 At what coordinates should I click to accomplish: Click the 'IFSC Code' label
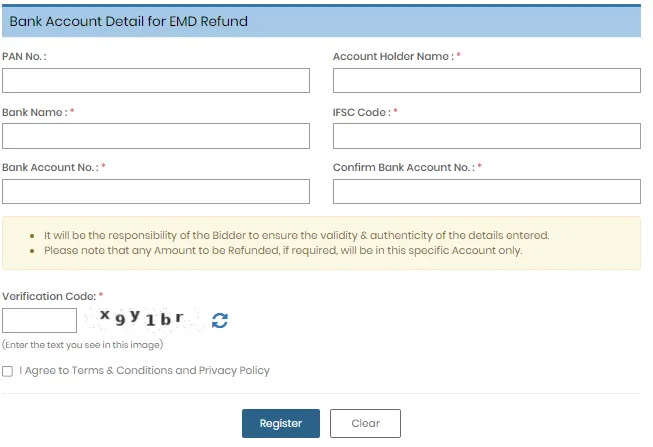tap(361, 112)
